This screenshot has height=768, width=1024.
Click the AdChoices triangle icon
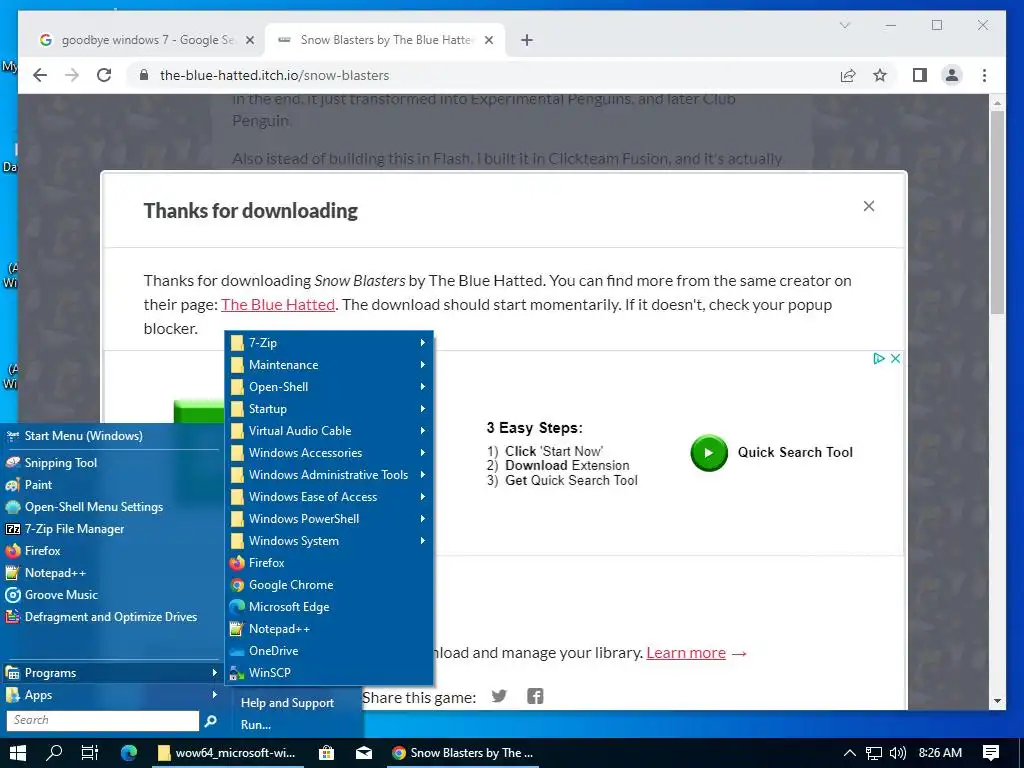[x=879, y=359]
